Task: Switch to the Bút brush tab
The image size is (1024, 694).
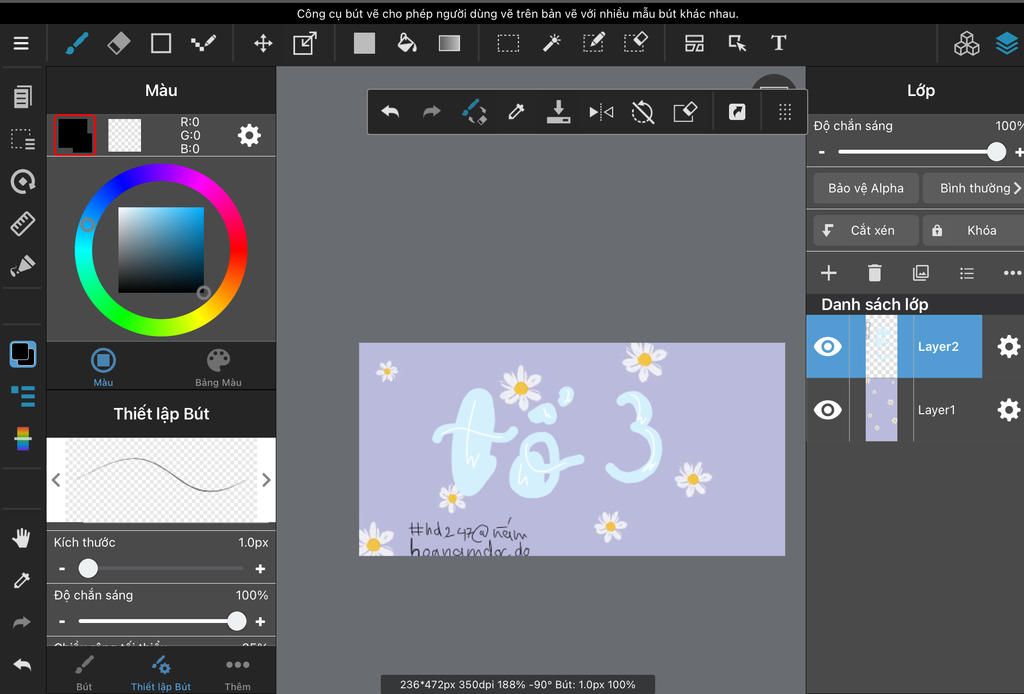Action: 84,672
